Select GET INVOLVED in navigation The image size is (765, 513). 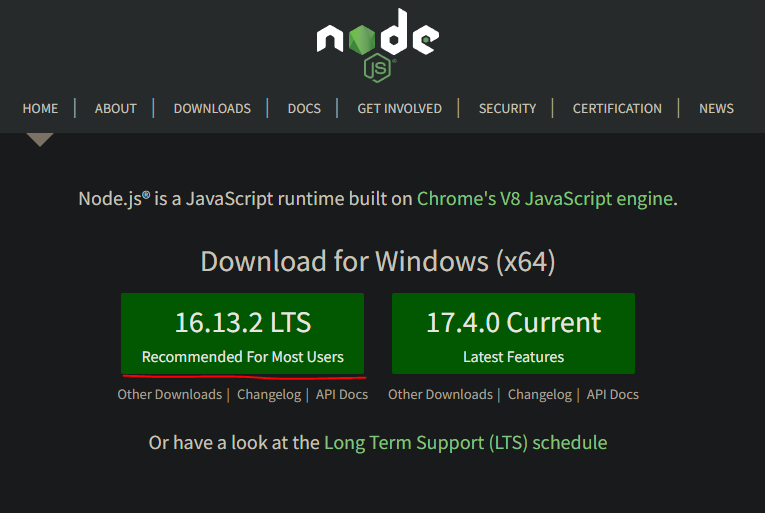tap(399, 108)
